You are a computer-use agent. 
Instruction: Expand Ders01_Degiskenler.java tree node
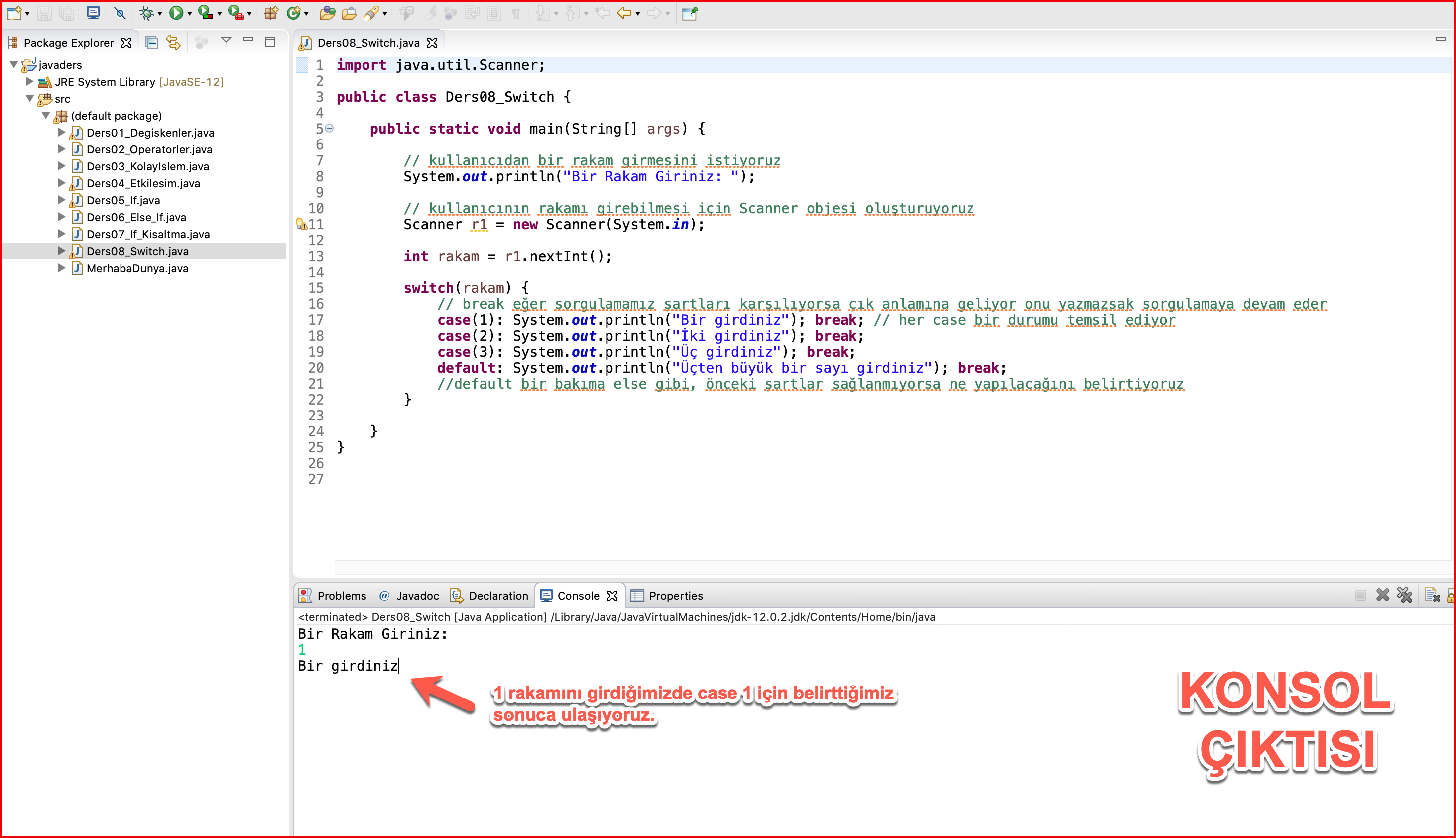(x=62, y=133)
